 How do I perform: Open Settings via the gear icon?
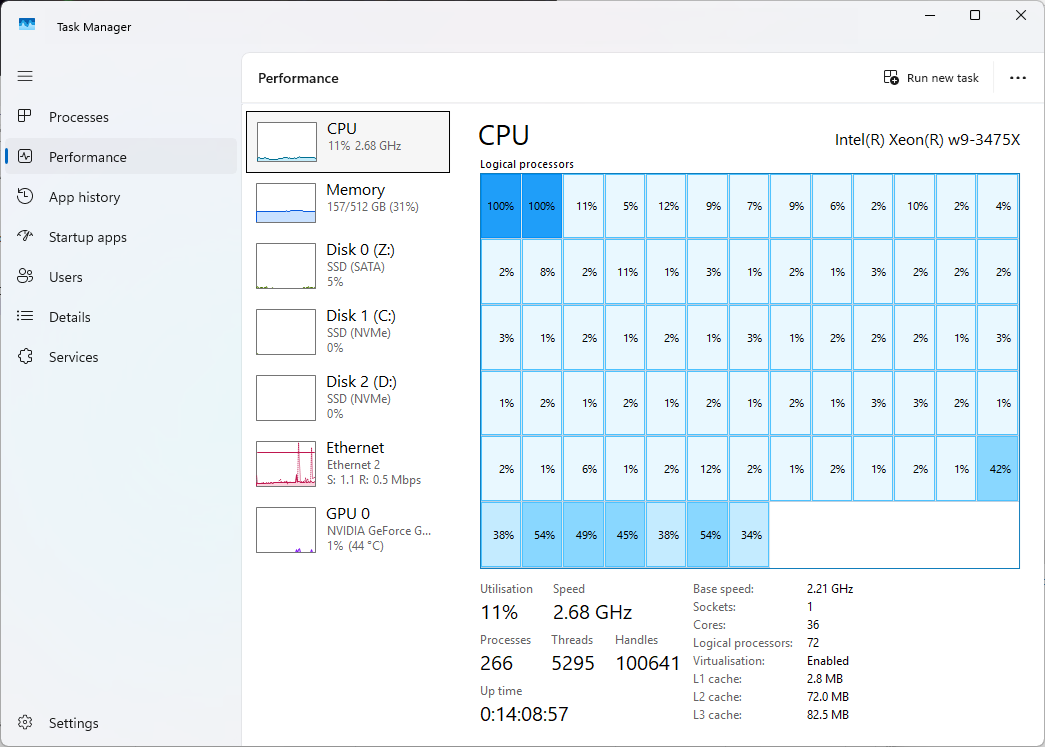pyautogui.click(x=25, y=722)
